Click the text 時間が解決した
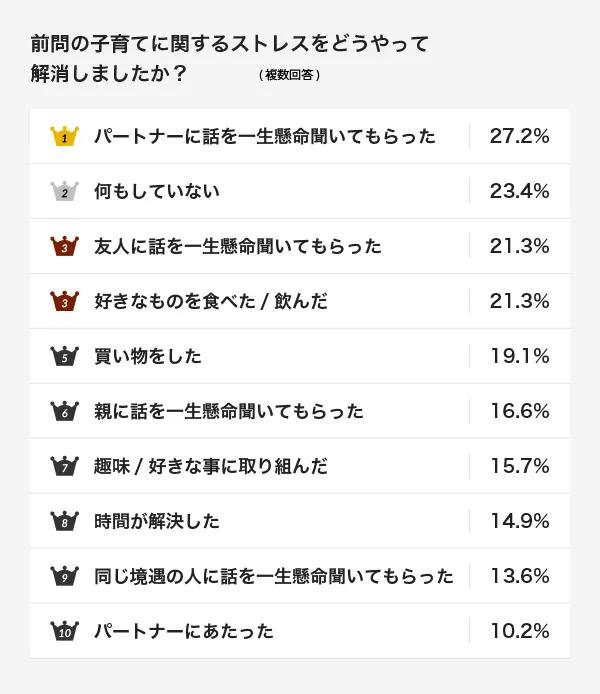The width and height of the screenshot is (600, 694). click(x=157, y=521)
